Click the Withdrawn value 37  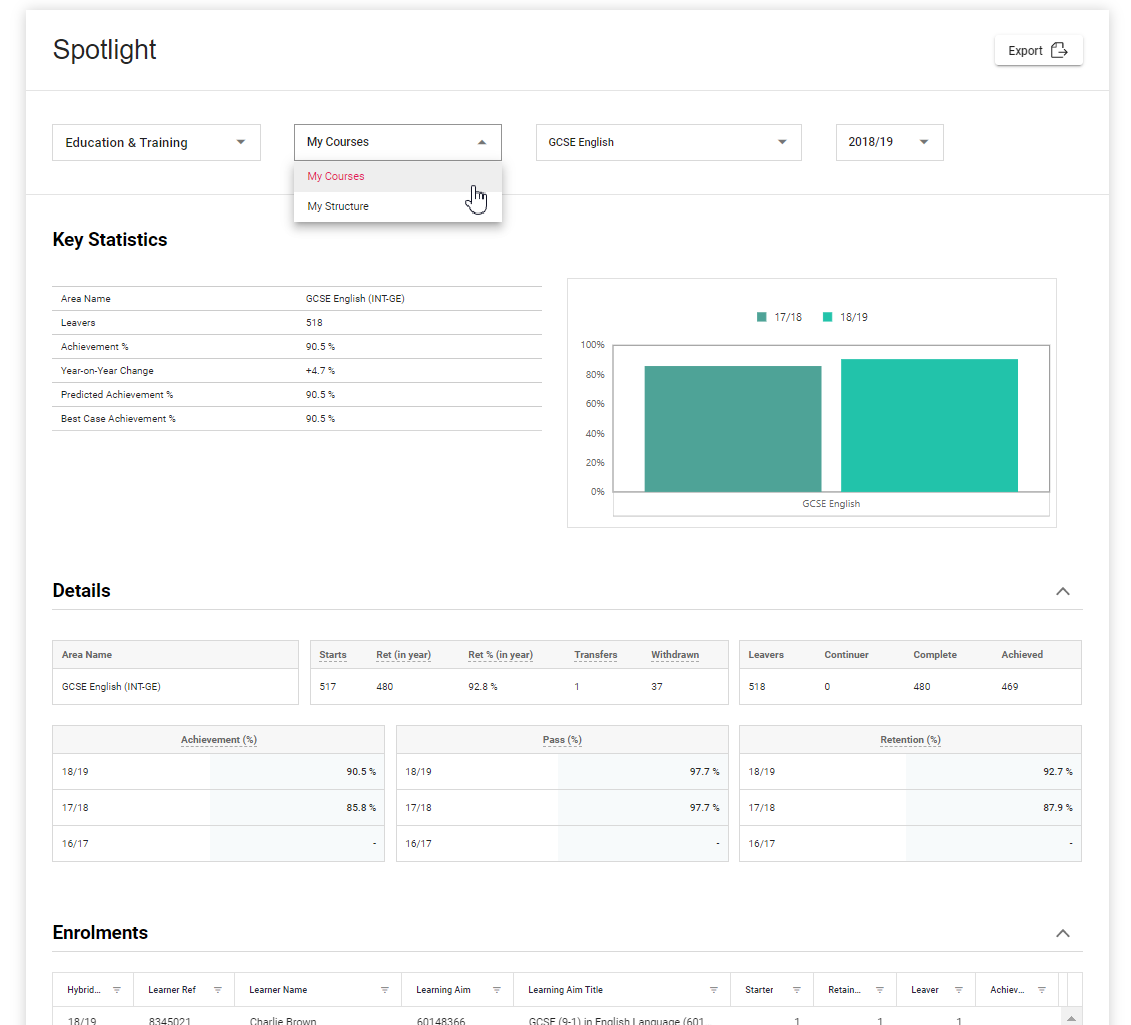click(656, 687)
